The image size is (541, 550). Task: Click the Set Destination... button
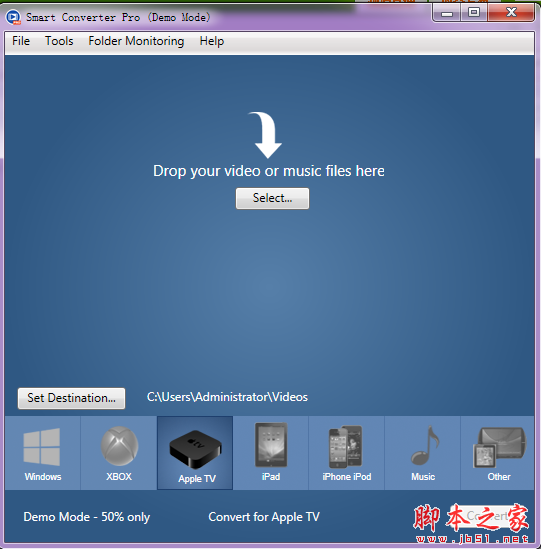72,398
